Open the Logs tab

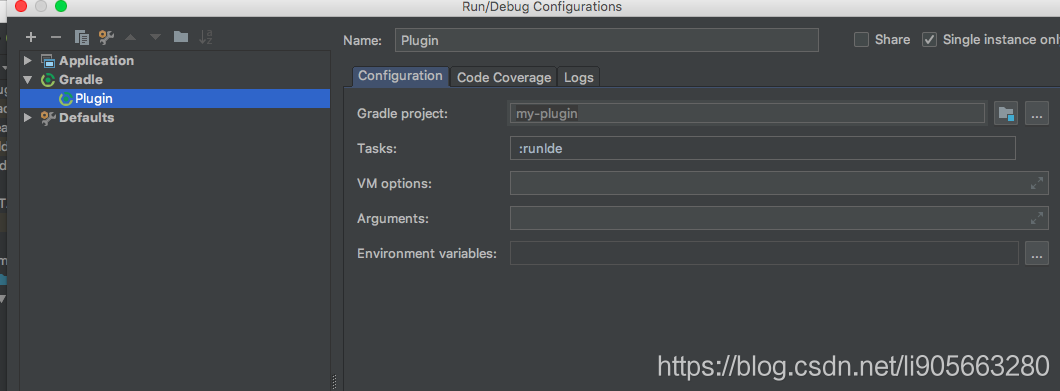click(x=579, y=77)
